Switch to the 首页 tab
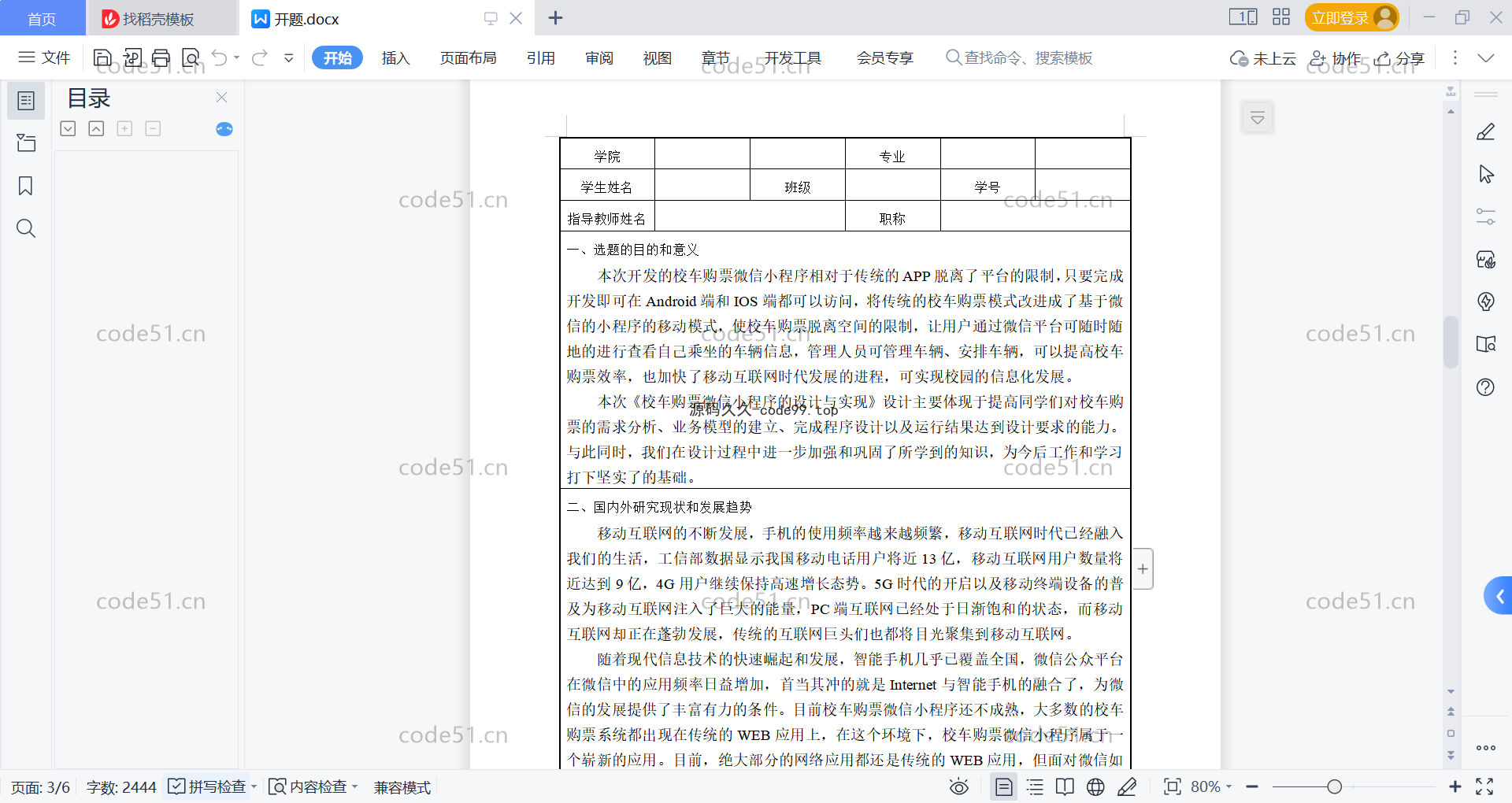 (42, 18)
